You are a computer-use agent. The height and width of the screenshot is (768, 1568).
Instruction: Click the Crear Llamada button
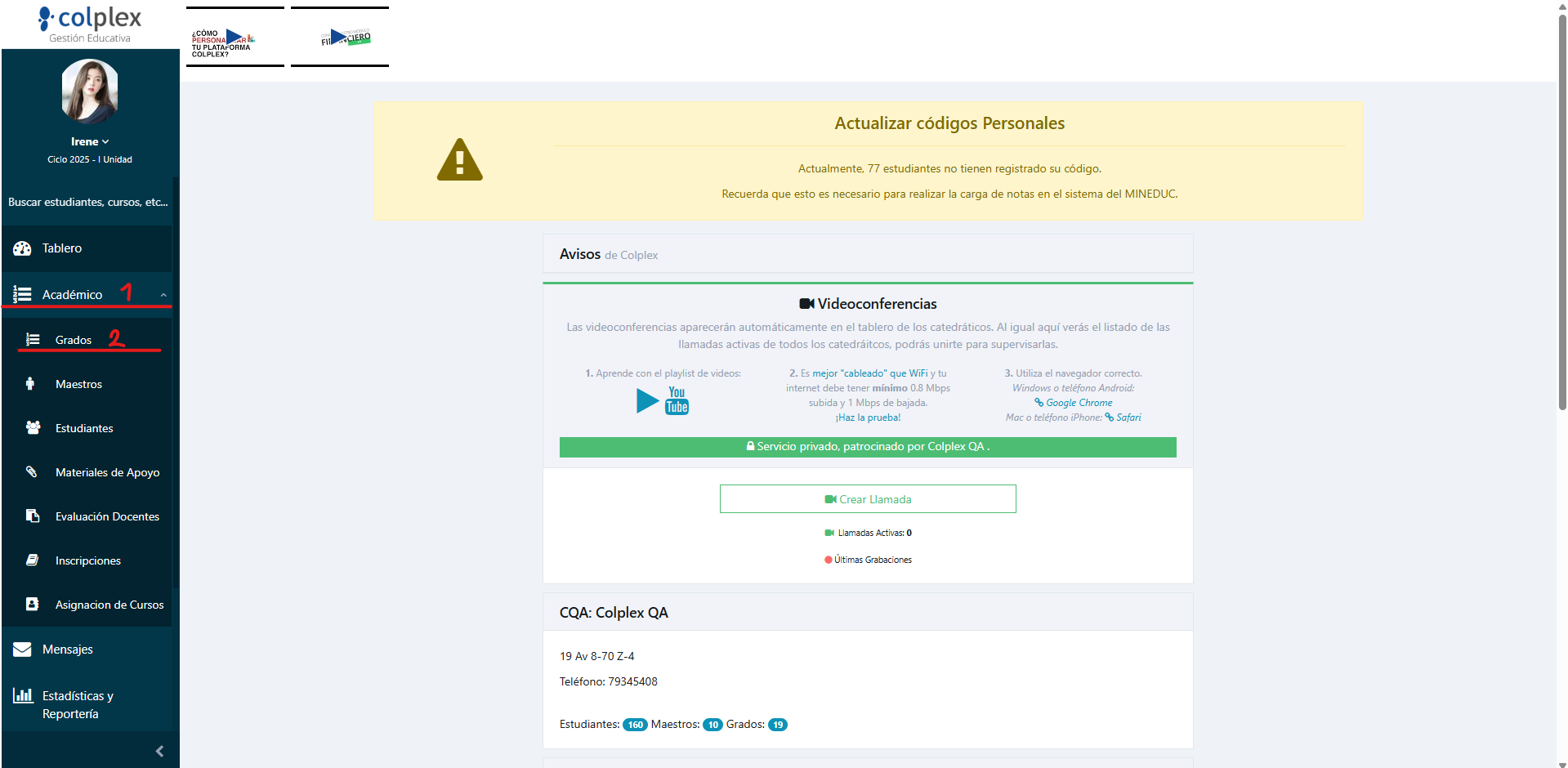click(x=868, y=499)
